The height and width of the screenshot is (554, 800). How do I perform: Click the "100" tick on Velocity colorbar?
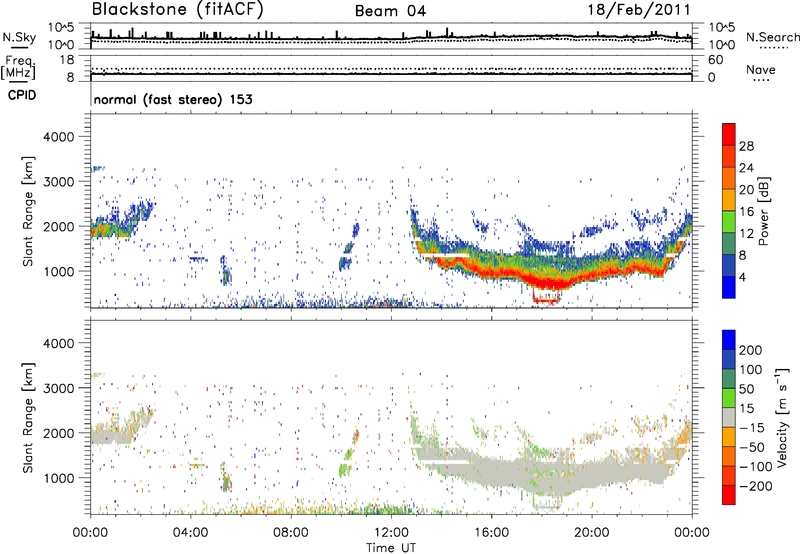coord(751,369)
